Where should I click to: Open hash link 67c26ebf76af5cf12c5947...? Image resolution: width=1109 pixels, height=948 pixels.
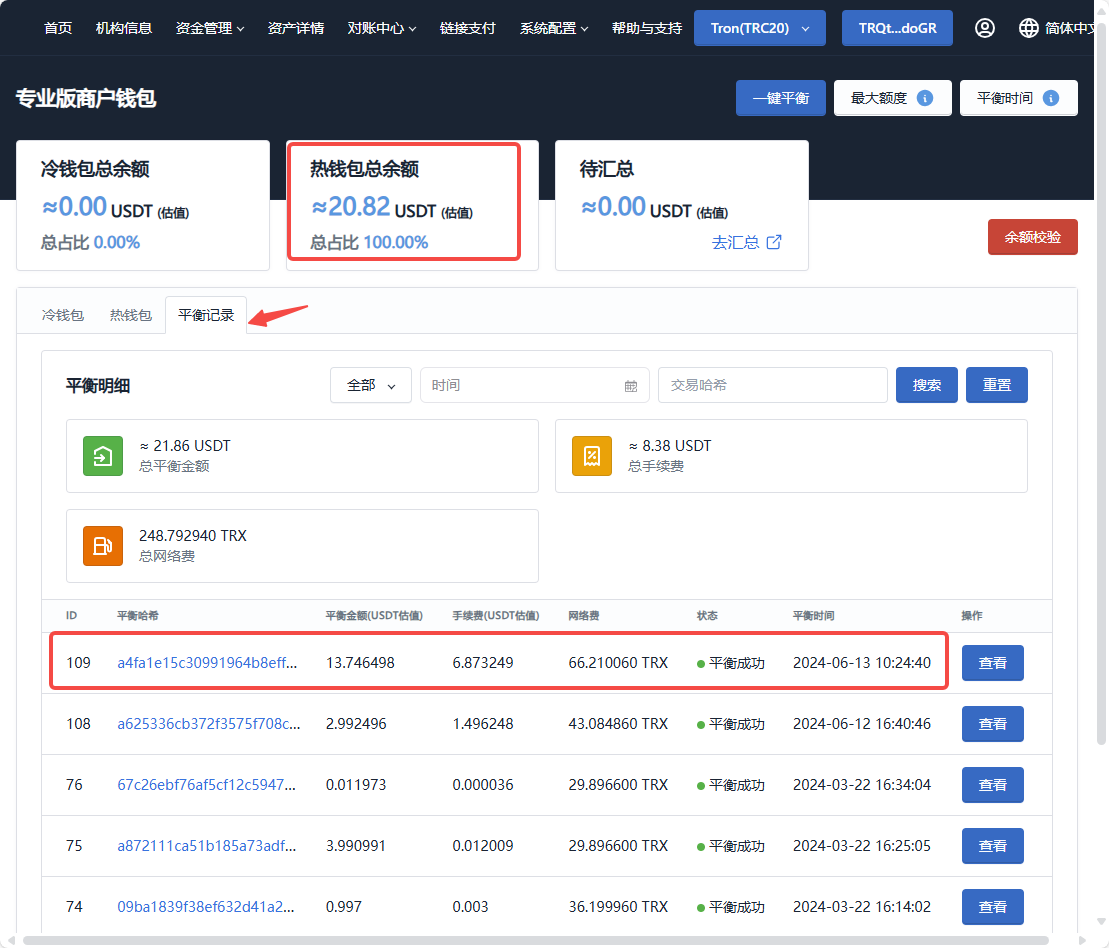(207, 785)
